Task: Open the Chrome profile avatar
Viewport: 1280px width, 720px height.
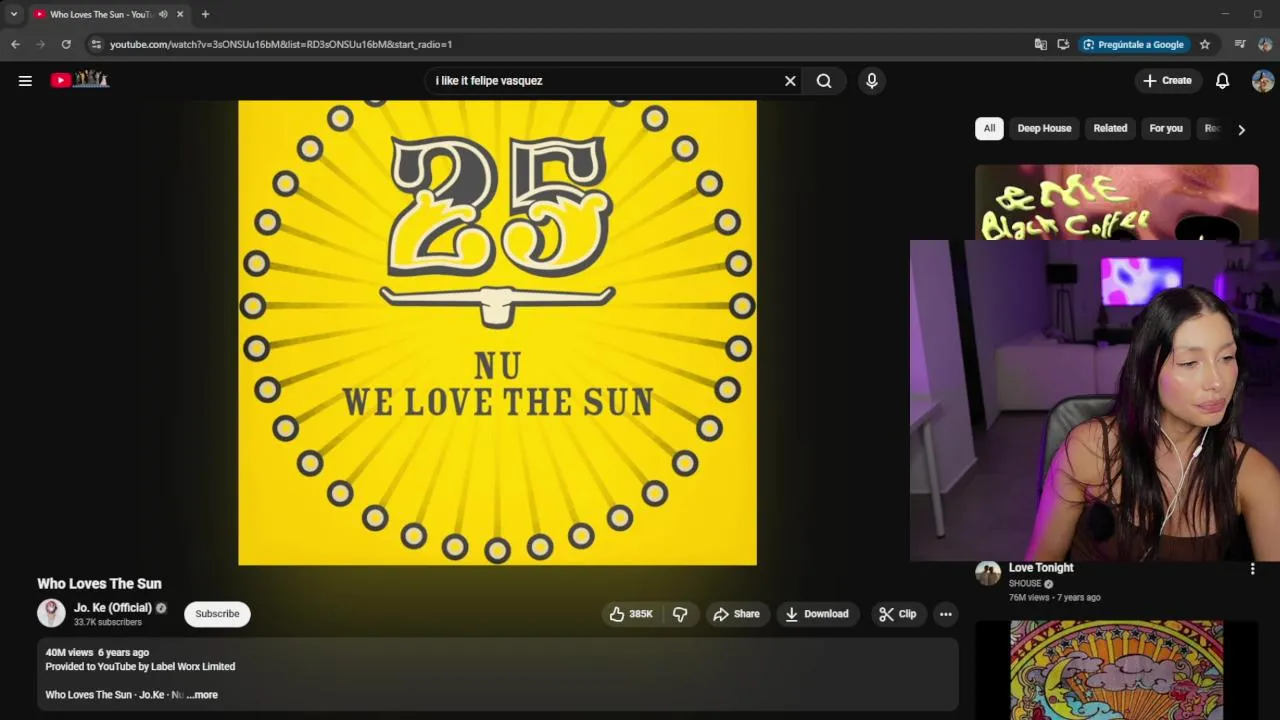Action: (1265, 44)
